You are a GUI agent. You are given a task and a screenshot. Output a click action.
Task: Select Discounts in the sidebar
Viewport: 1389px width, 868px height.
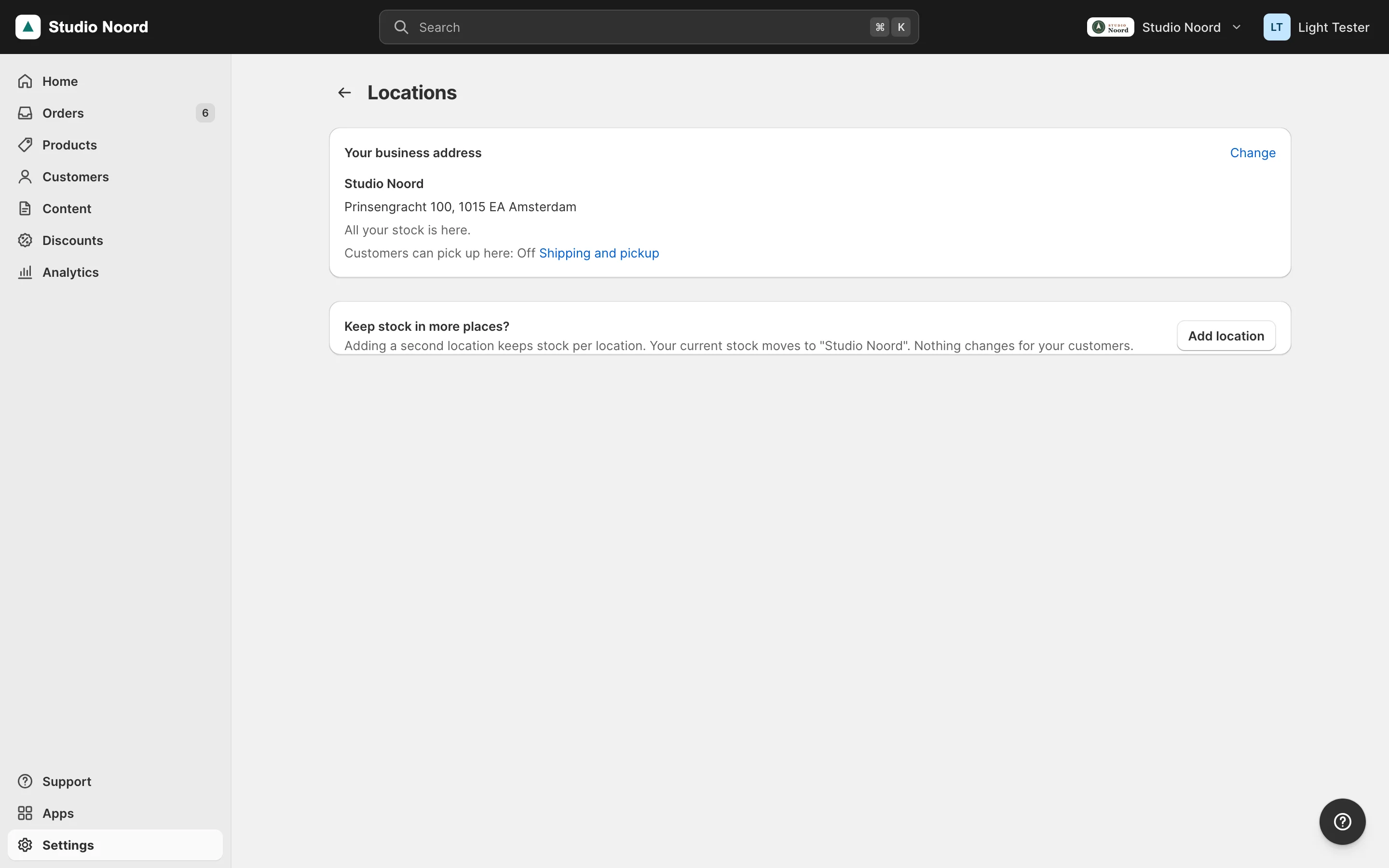pyautogui.click(x=115, y=241)
